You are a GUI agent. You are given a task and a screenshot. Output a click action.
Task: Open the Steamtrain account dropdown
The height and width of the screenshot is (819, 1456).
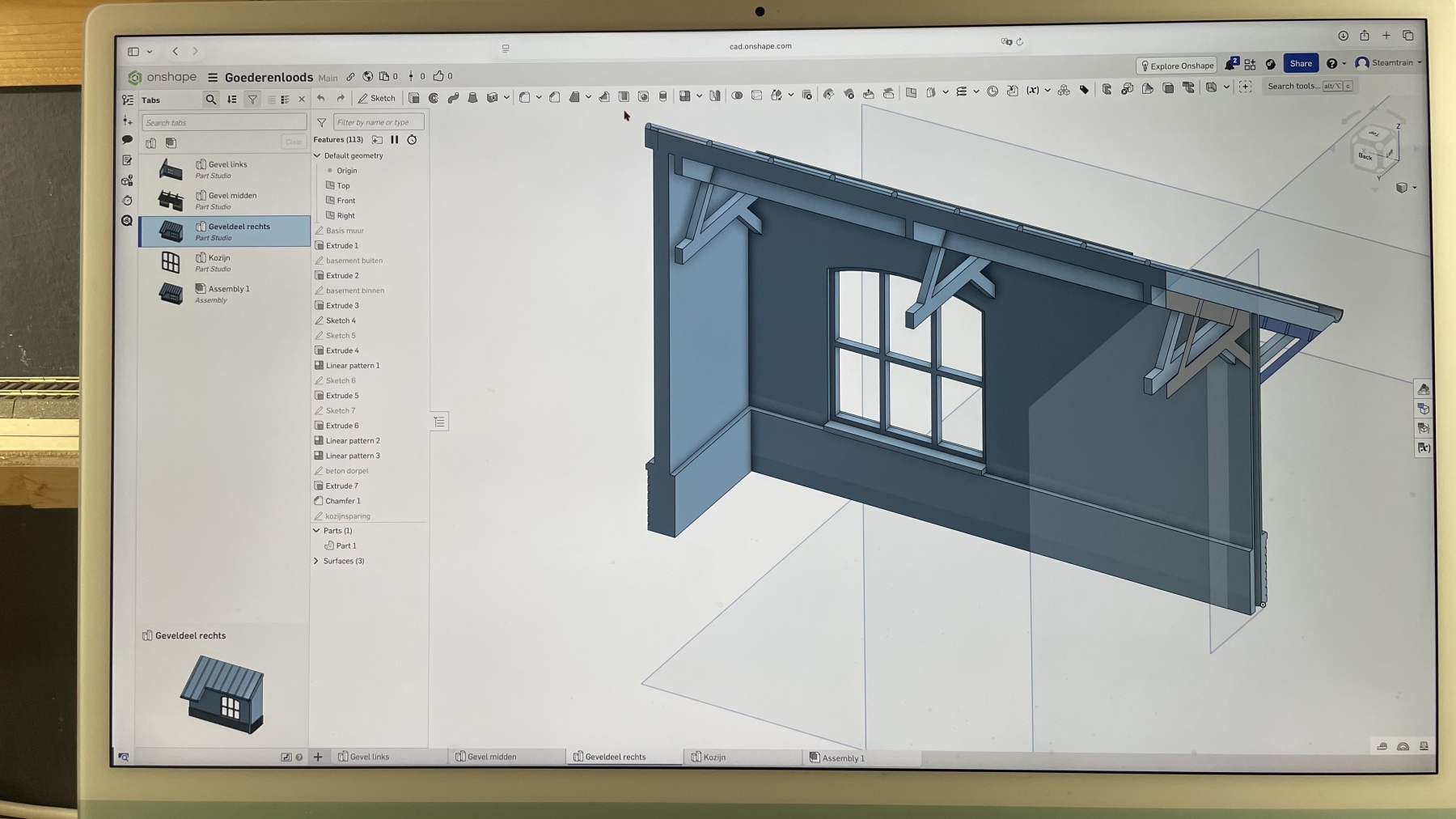[x=1389, y=63]
